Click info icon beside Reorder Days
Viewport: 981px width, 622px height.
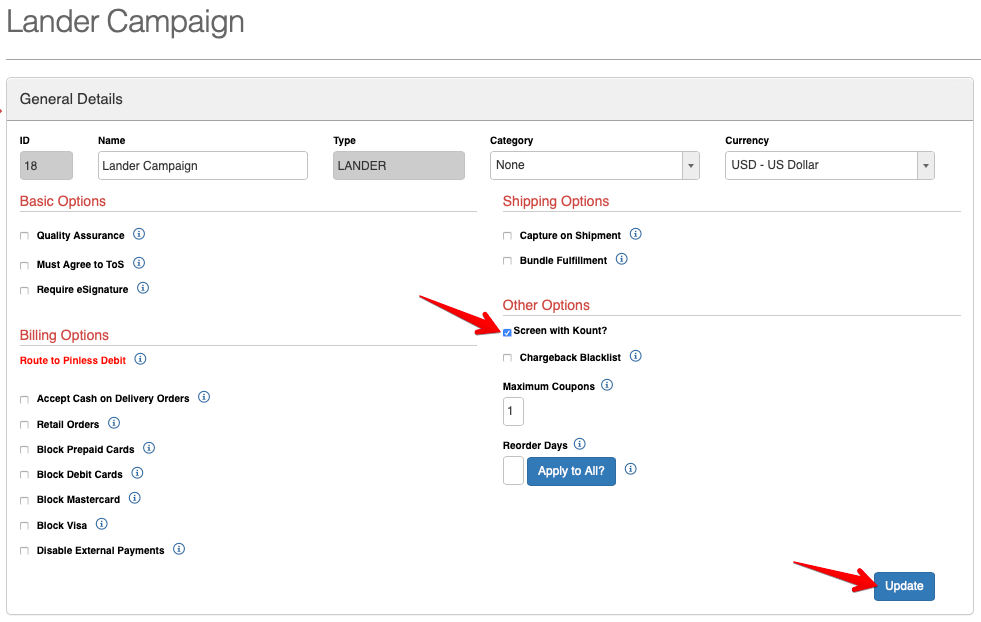point(580,445)
